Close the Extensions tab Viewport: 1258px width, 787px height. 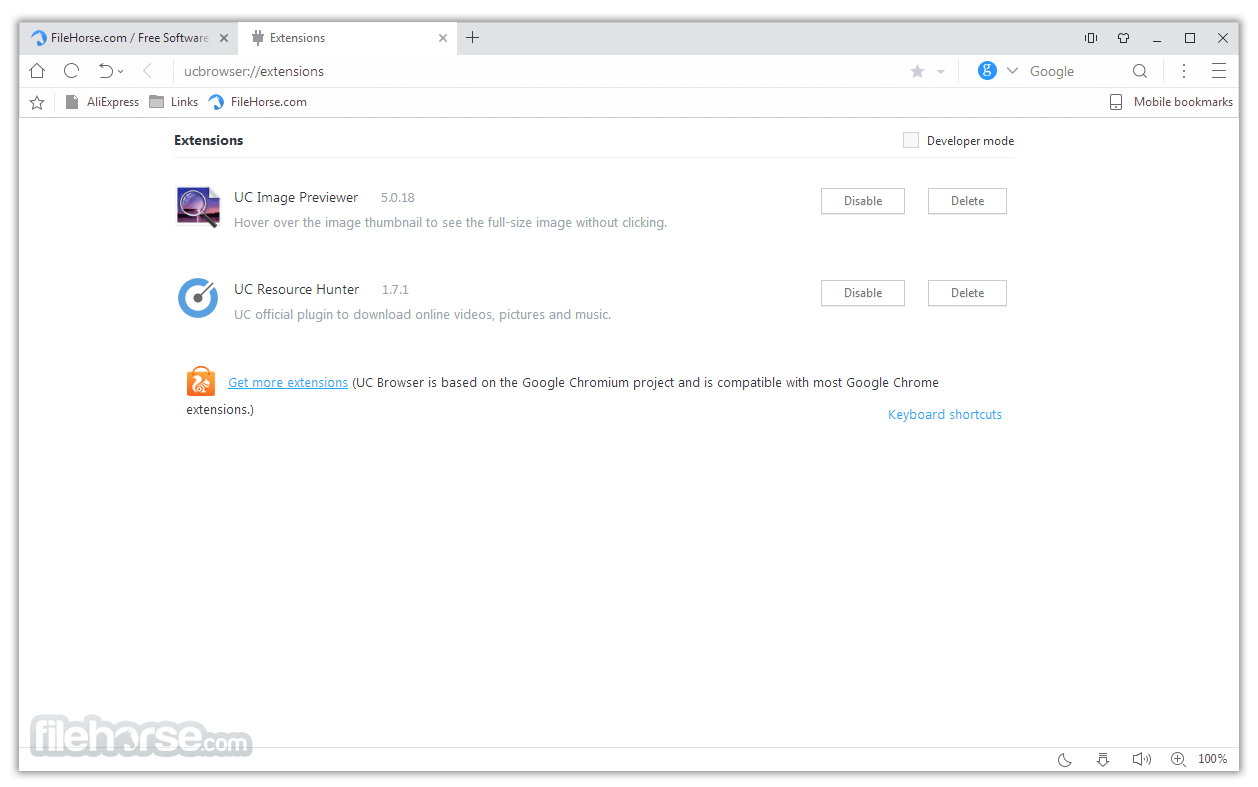(443, 38)
